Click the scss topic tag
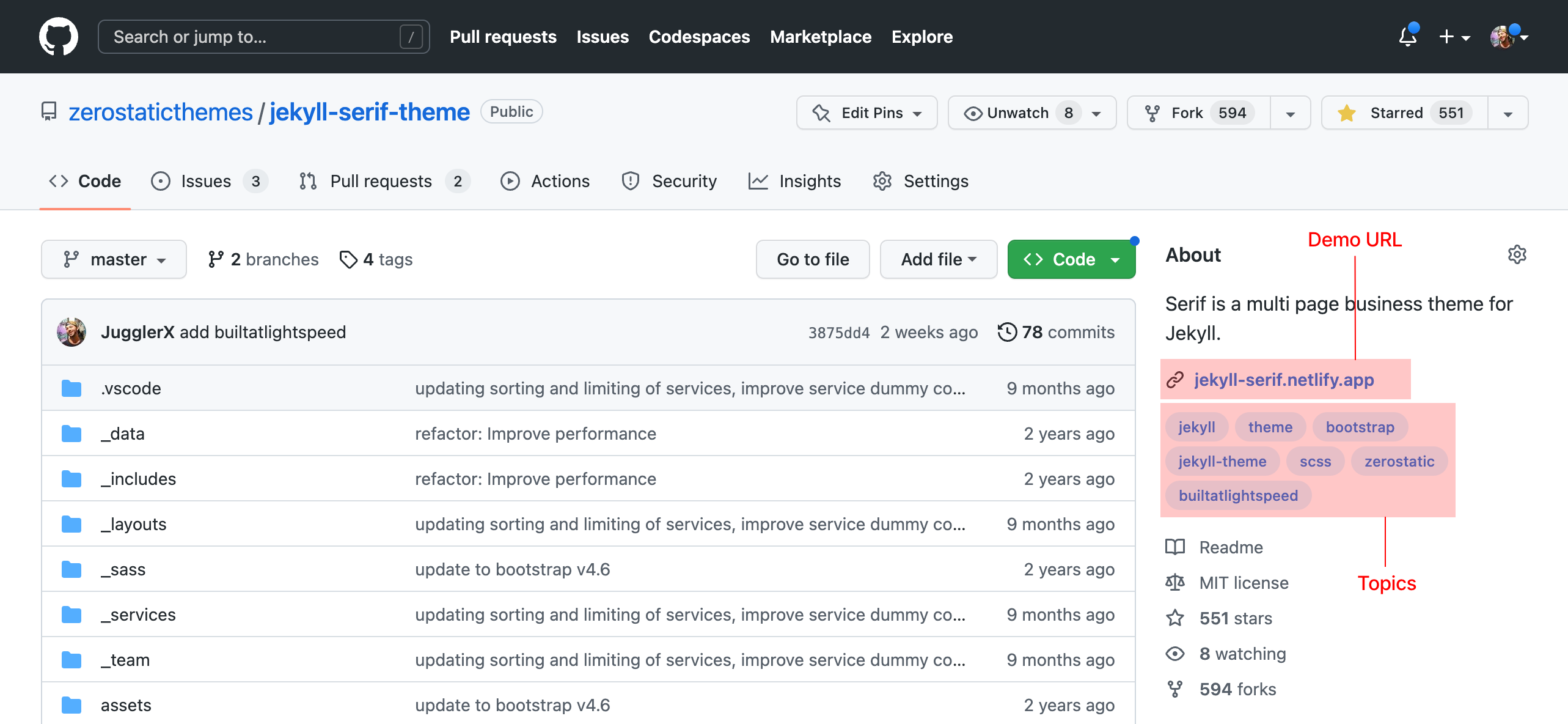The height and width of the screenshot is (724, 1568). click(x=1315, y=461)
